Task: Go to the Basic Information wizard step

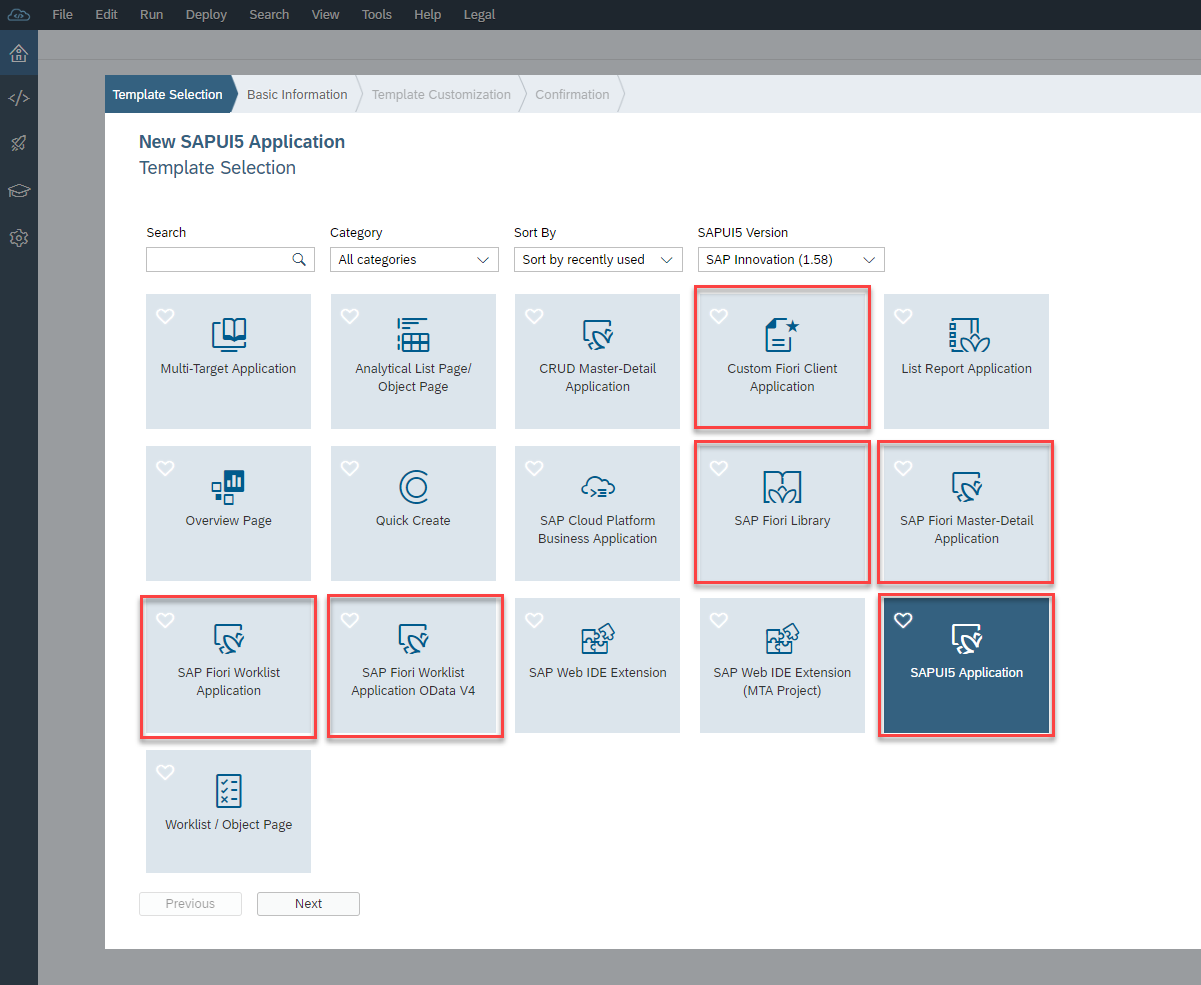Action: pyautogui.click(x=297, y=95)
